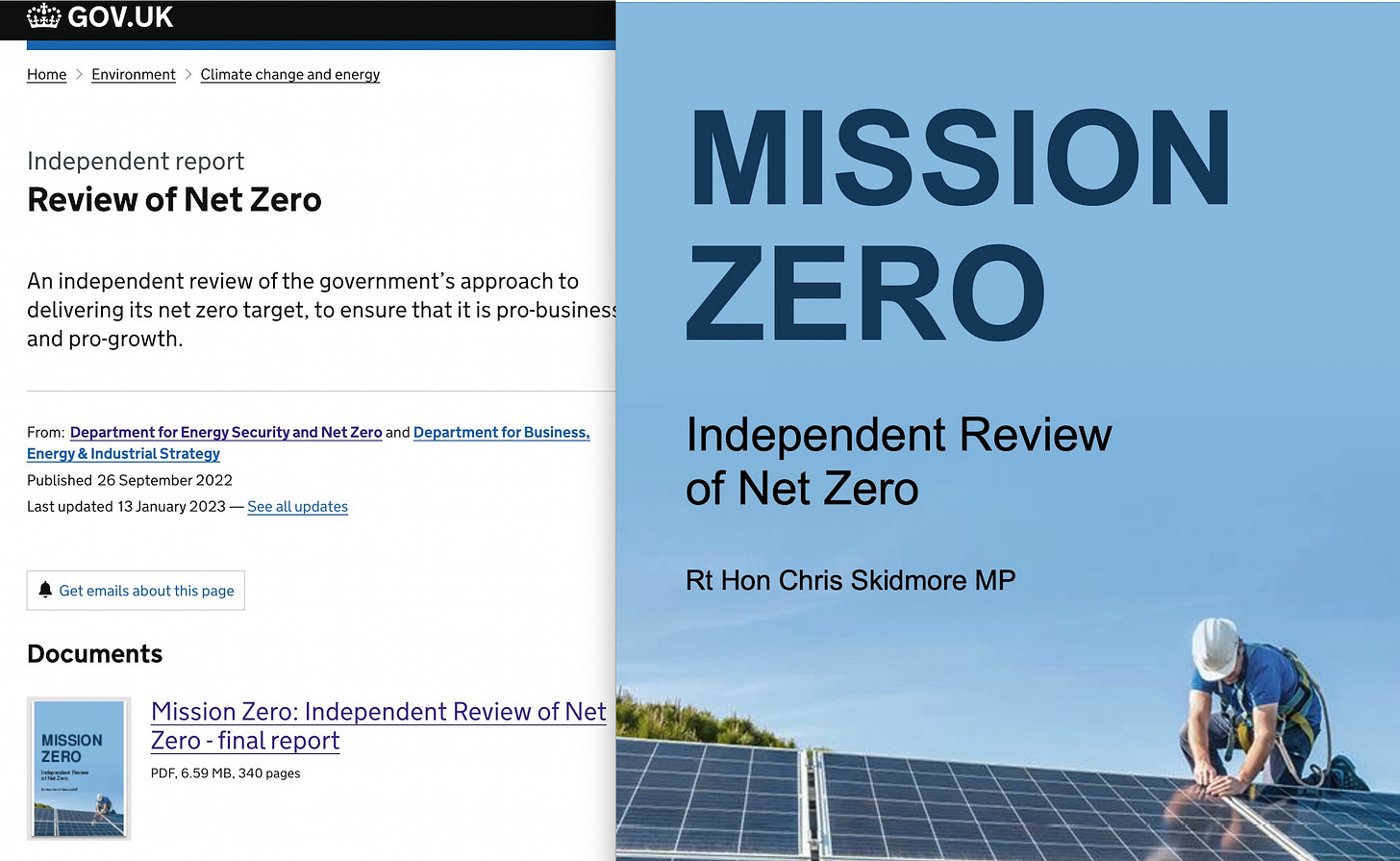Image resolution: width=1400 pixels, height=861 pixels.
Task: Open the Mission Zero PDF thumbnail
Action: pos(79,769)
